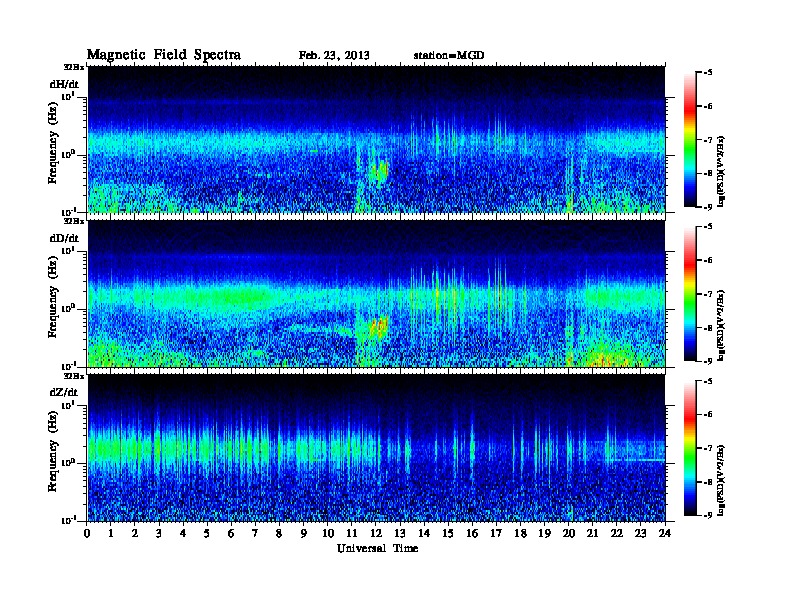This screenshot has height=612, width=792.
Task: Click hour 3 on the time axis
Action: click(159, 533)
